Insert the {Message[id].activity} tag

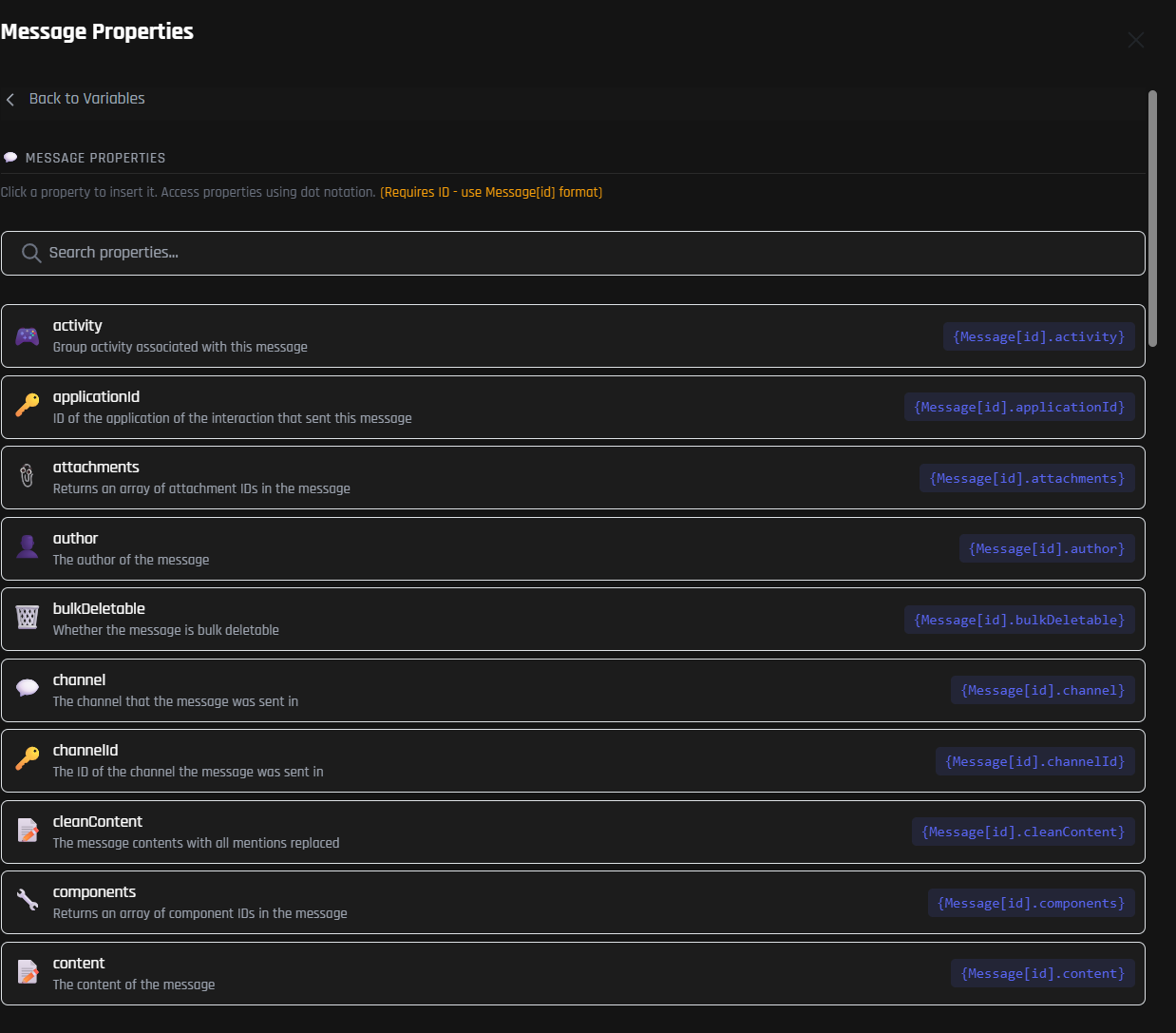tap(1038, 336)
